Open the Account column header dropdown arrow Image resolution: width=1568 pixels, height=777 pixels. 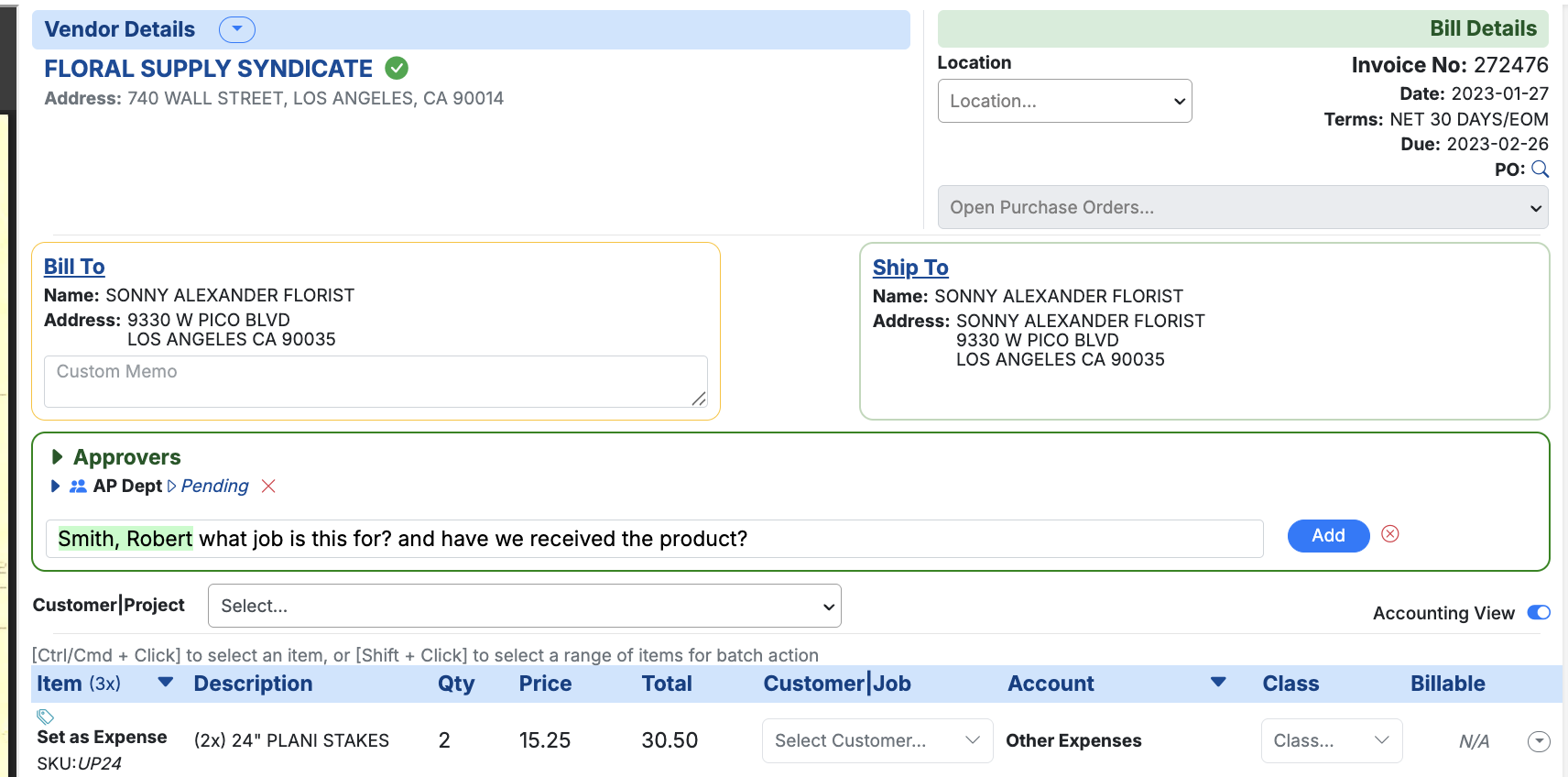point(1218,683)
